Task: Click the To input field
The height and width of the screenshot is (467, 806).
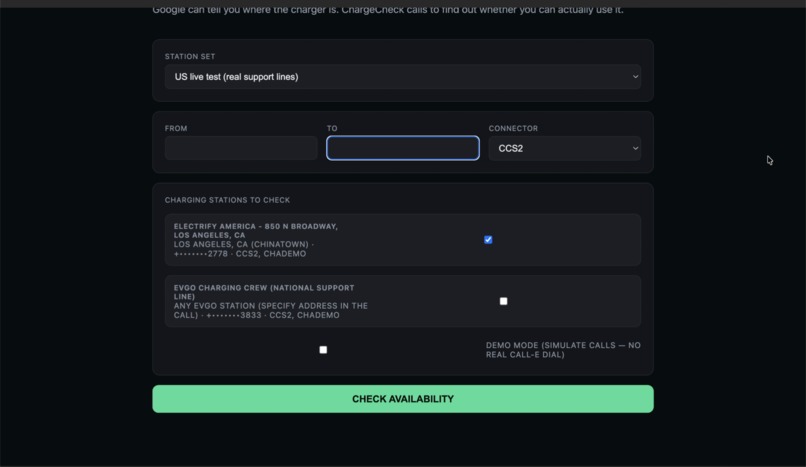Action: 402,148
